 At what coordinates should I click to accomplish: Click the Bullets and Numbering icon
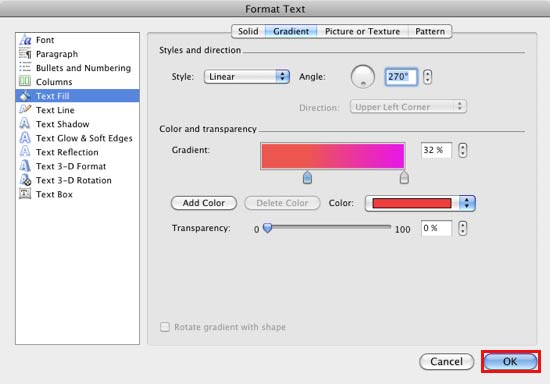click(25, 67)
